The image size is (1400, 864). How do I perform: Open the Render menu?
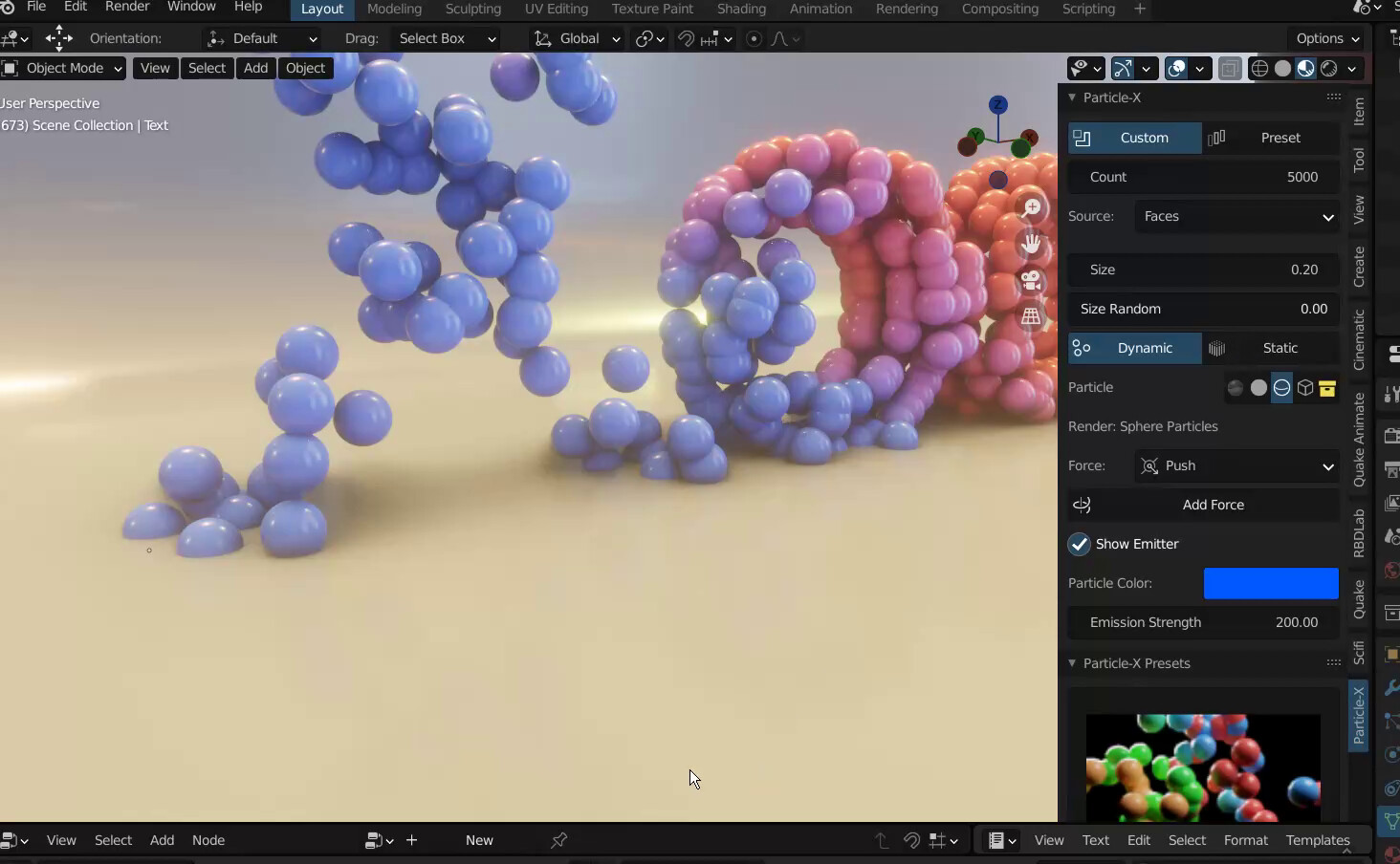(127, 7)
